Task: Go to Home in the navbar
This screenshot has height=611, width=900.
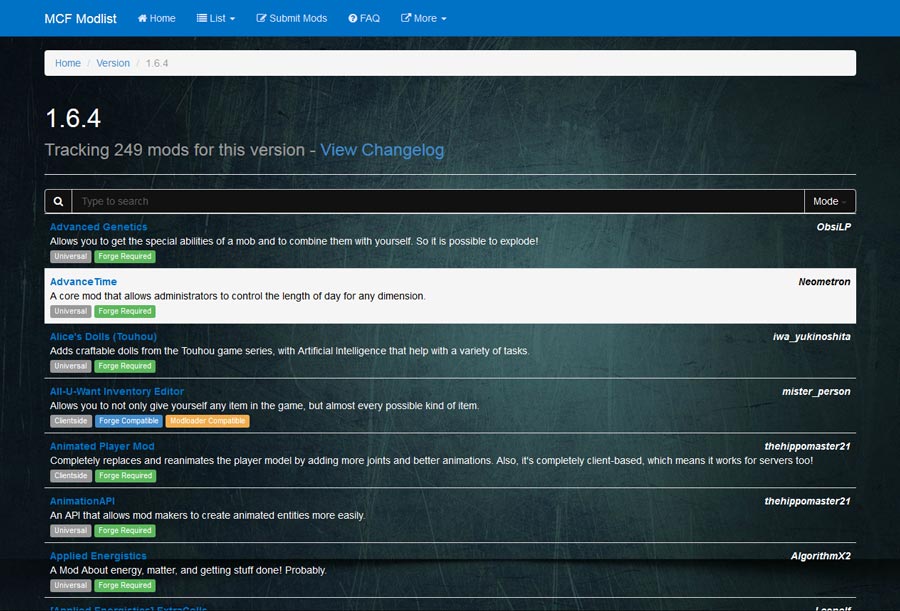Action: click(157, 18)
